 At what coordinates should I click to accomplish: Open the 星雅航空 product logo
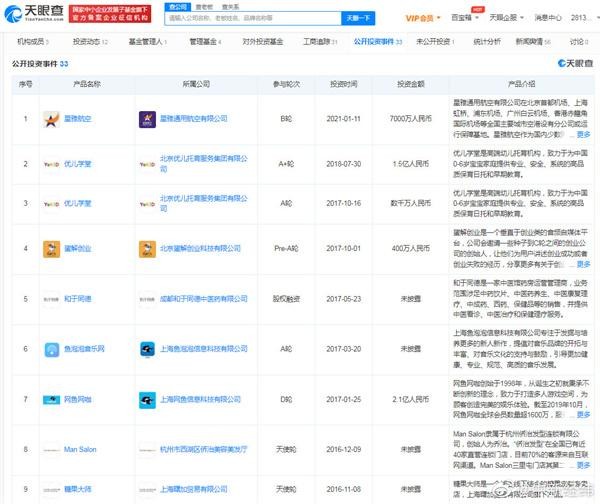52,119
